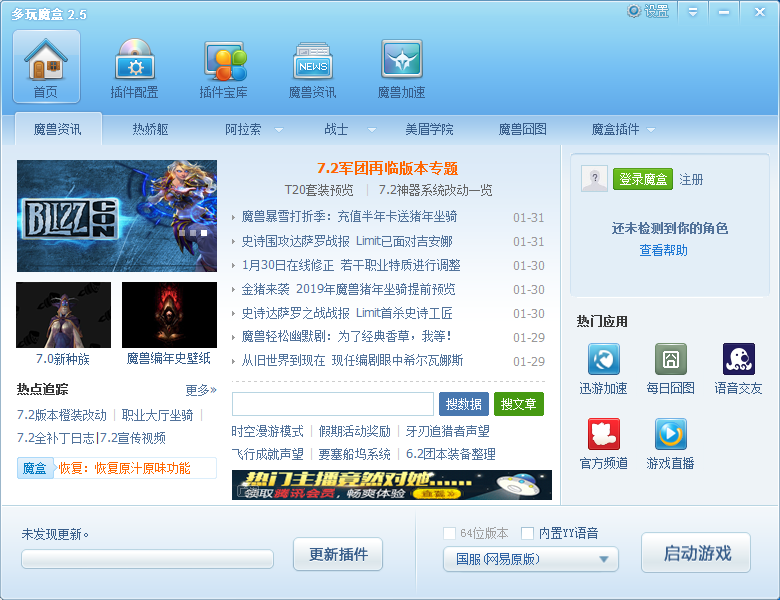Launch the 语音交友 app icon

coord(739,359)
